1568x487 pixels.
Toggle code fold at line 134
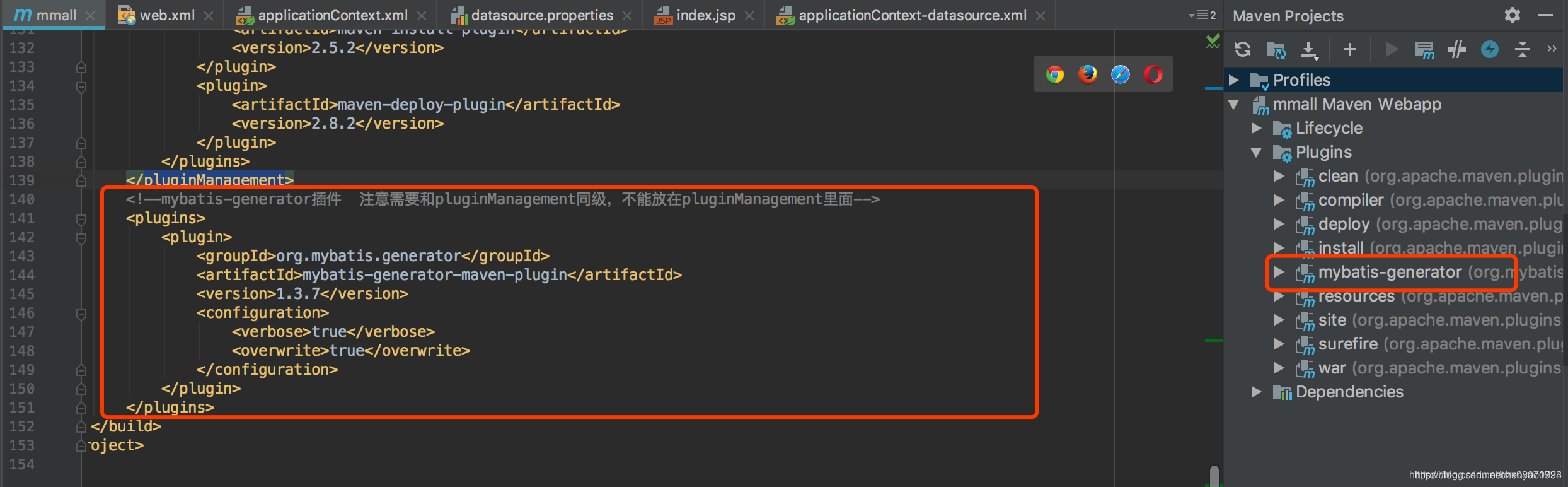pos(81,86)
